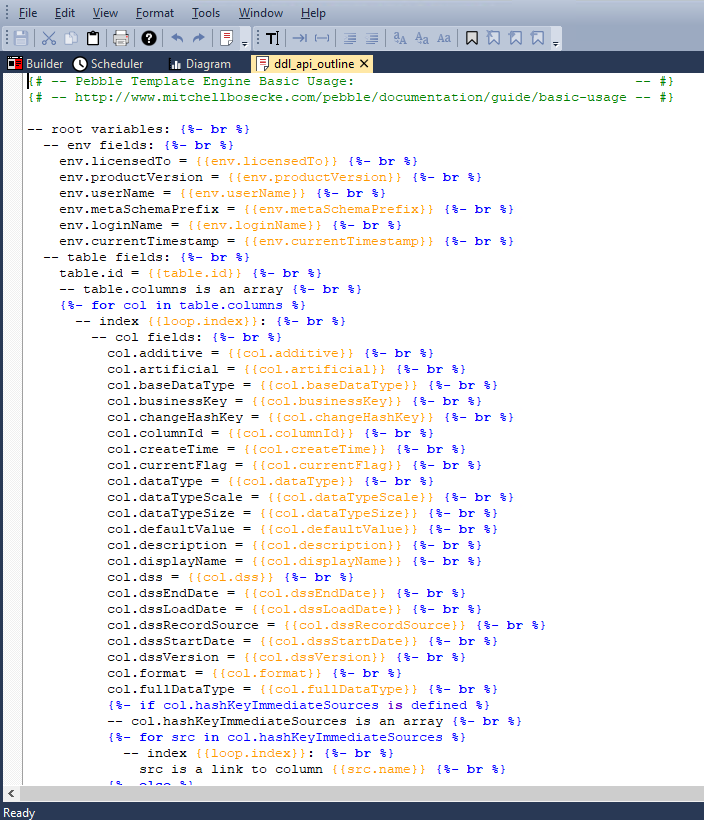
Task: Click the horizontal scrollbar left arrow
Action: tap(11, 793)
